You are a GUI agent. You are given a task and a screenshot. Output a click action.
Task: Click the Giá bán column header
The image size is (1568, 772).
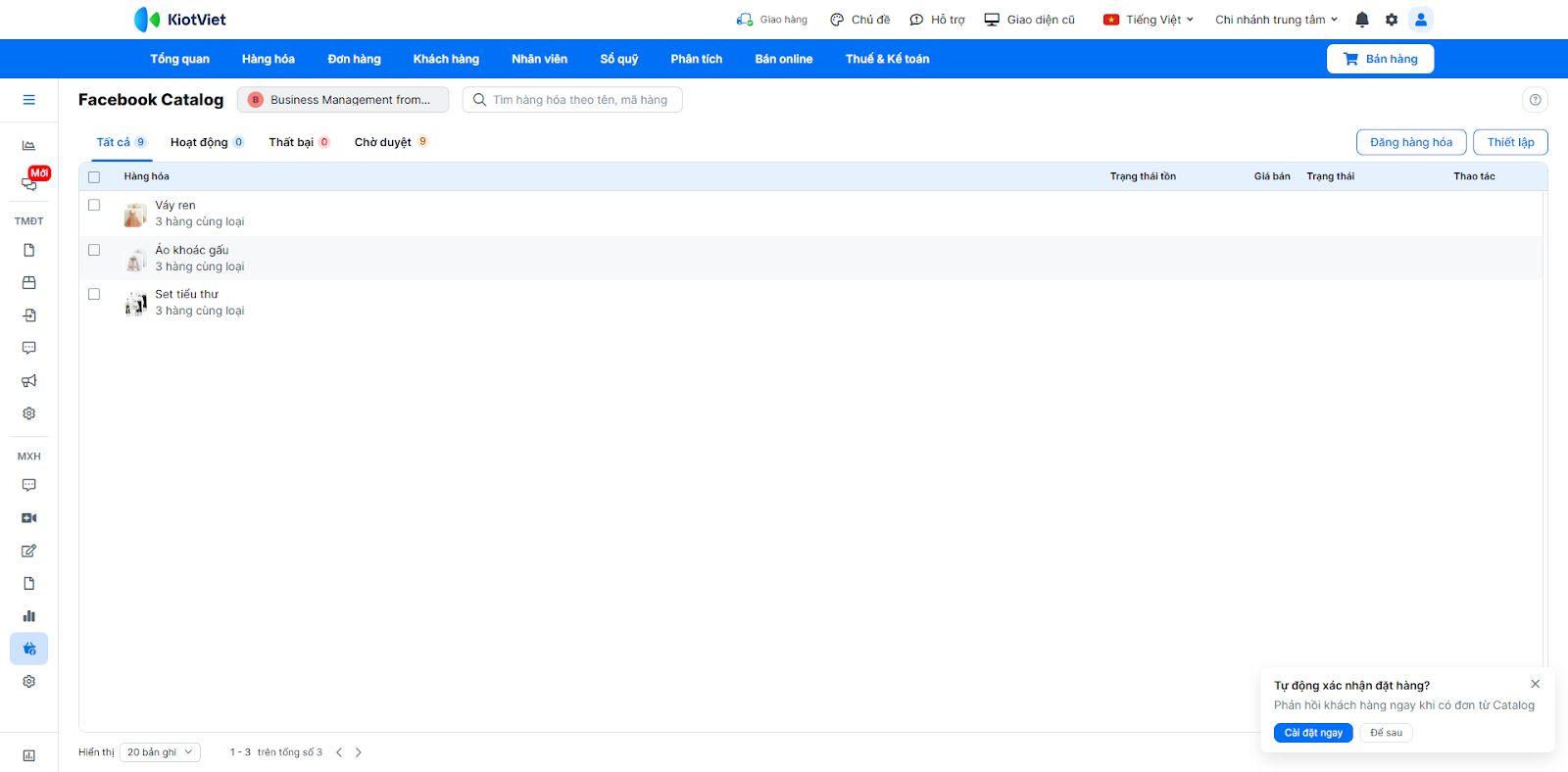click(x=1272, y=176)
